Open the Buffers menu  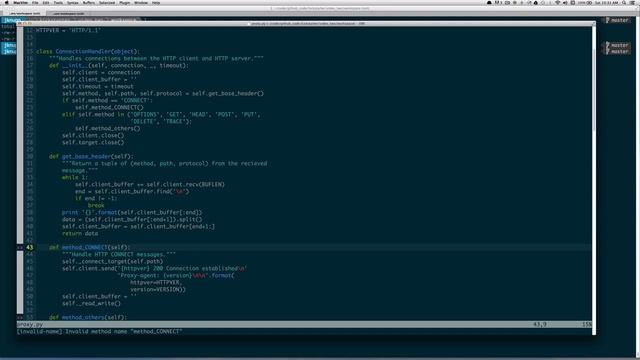pyautogui.click(x=89, y=2)
